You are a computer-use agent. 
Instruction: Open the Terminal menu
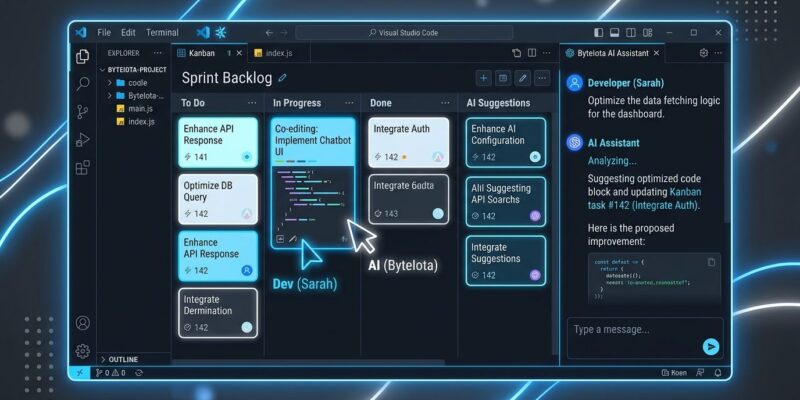(162, 33)
